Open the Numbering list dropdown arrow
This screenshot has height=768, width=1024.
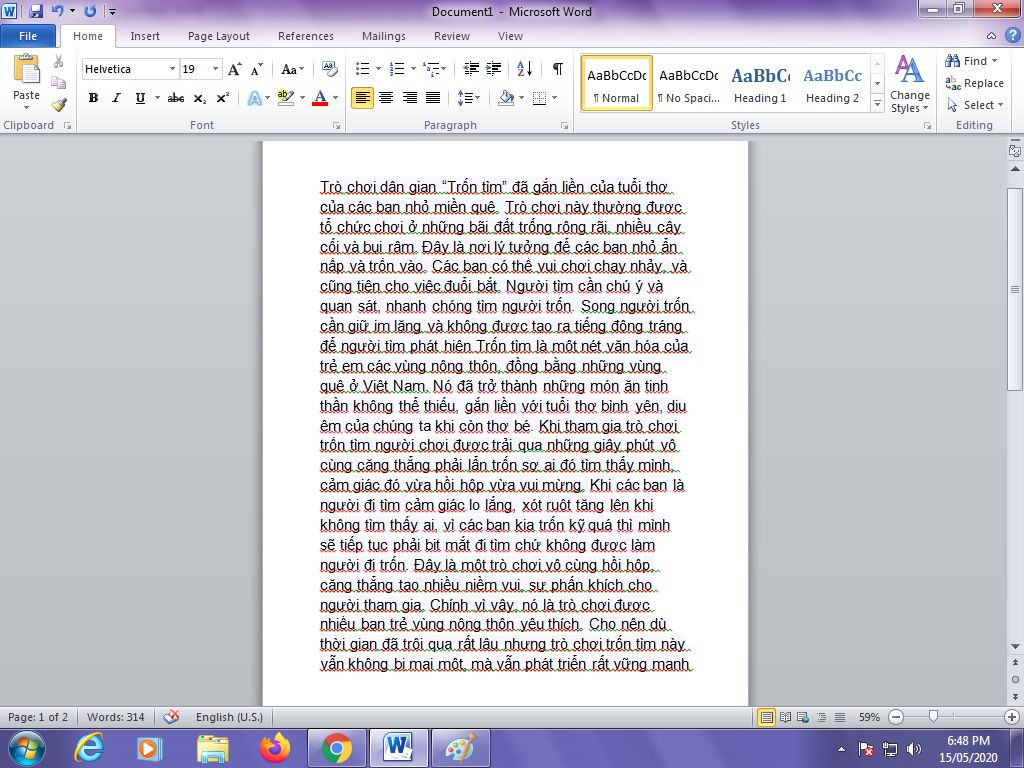[x=413, y=69]
